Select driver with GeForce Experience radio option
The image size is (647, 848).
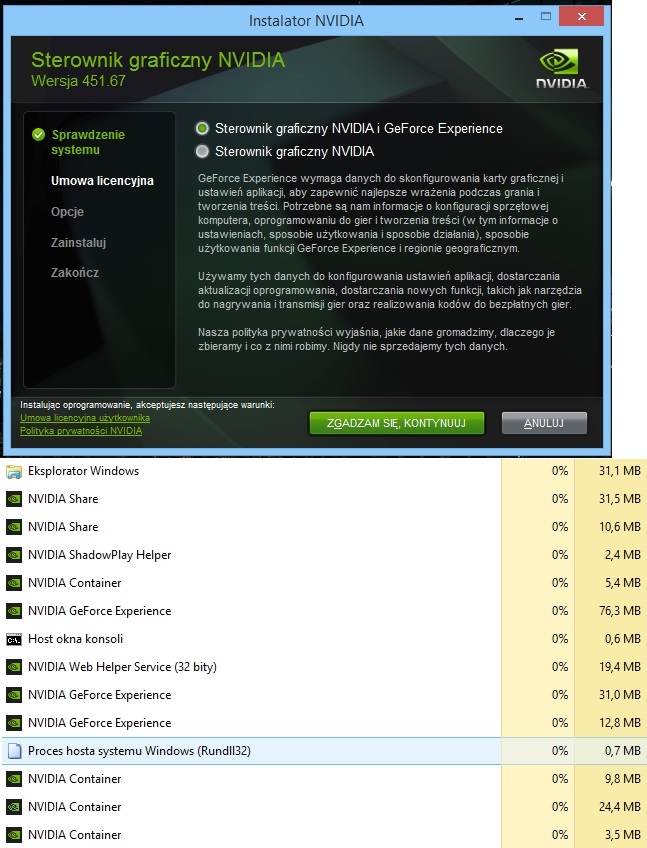[203, 129]
